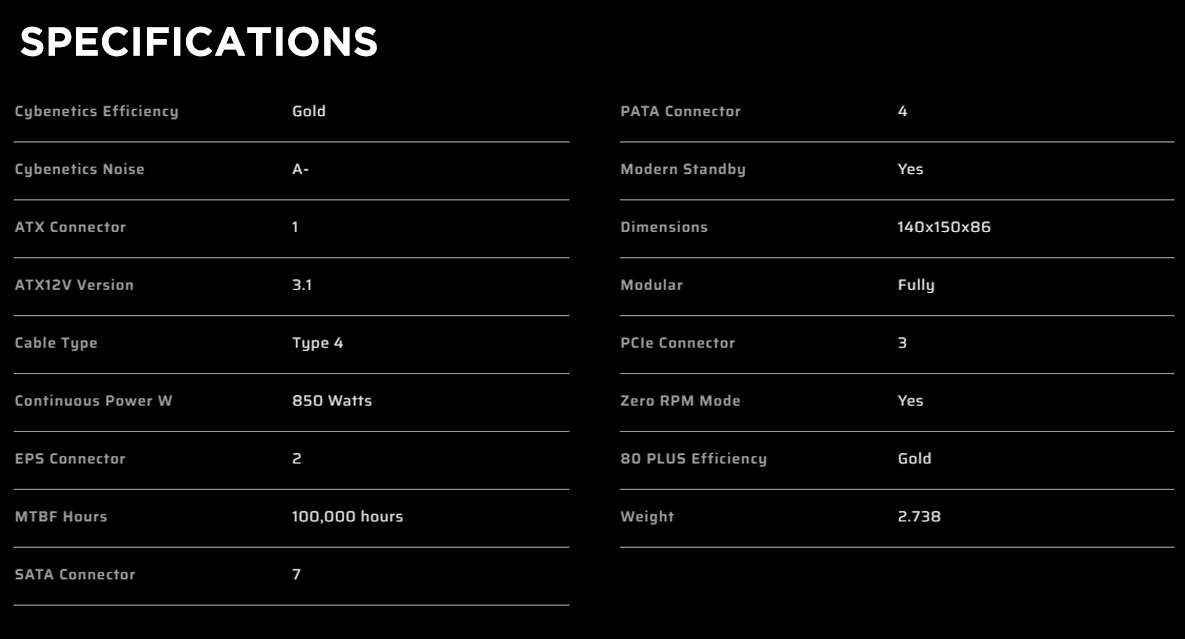Select the Weight 2.738 value
The width and height of the screenshot is (1185, 639).
(x=919, y=517)
